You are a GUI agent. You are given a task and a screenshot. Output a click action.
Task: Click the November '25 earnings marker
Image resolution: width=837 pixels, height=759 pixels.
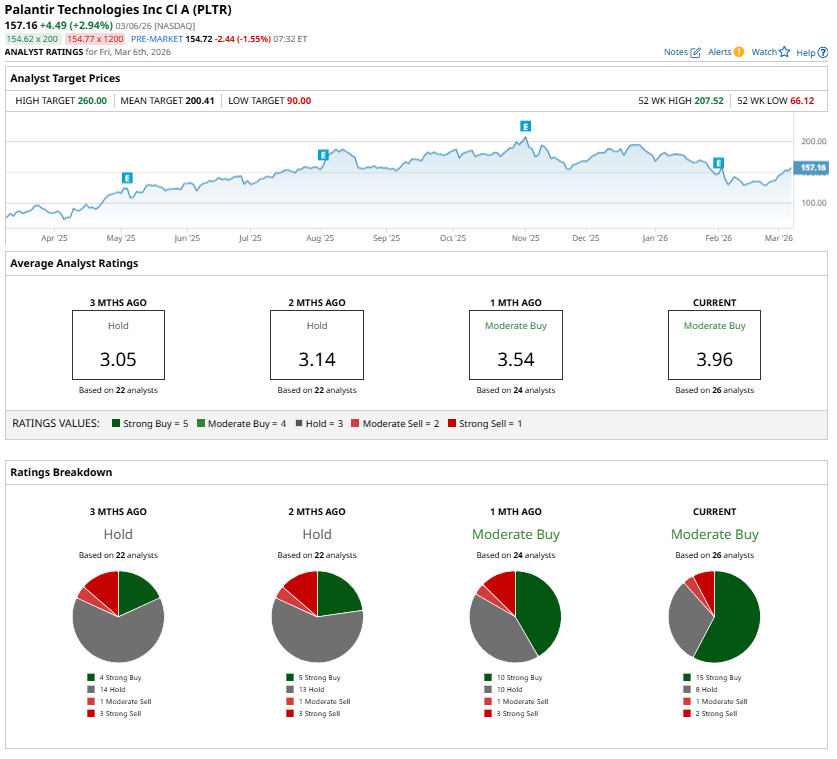[525, 126]
